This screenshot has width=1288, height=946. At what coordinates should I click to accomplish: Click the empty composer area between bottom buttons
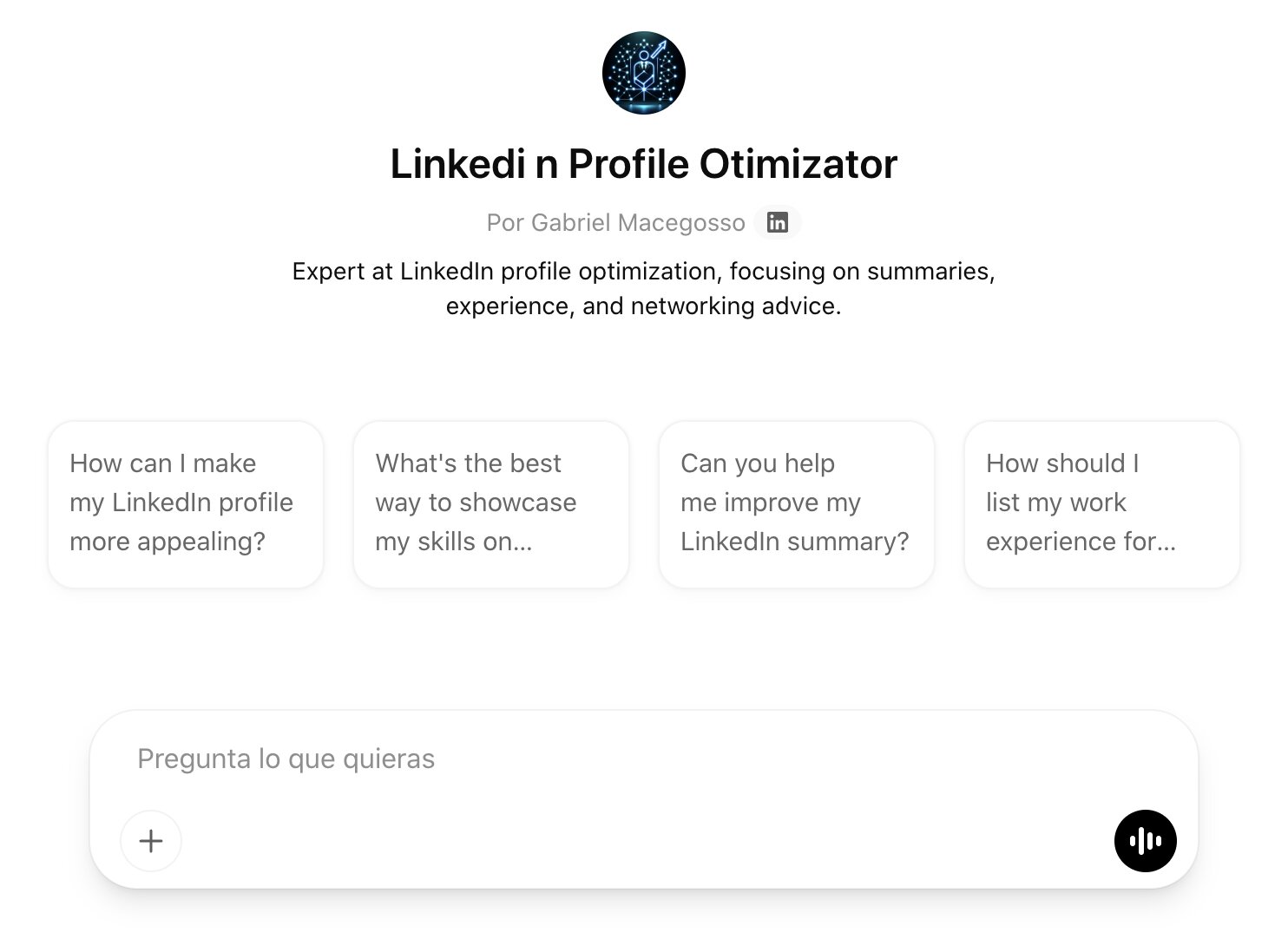click(642, 841)
